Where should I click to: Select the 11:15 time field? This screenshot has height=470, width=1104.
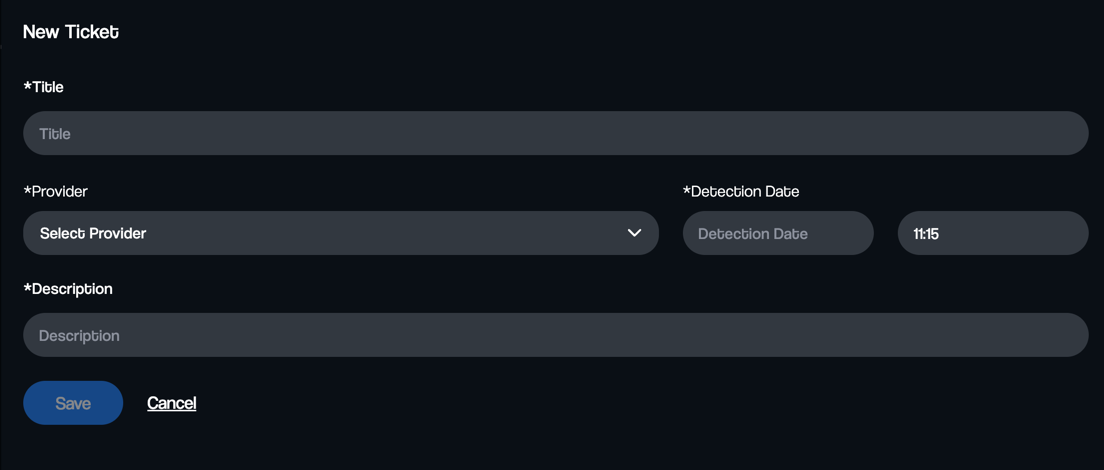(993, 233)
